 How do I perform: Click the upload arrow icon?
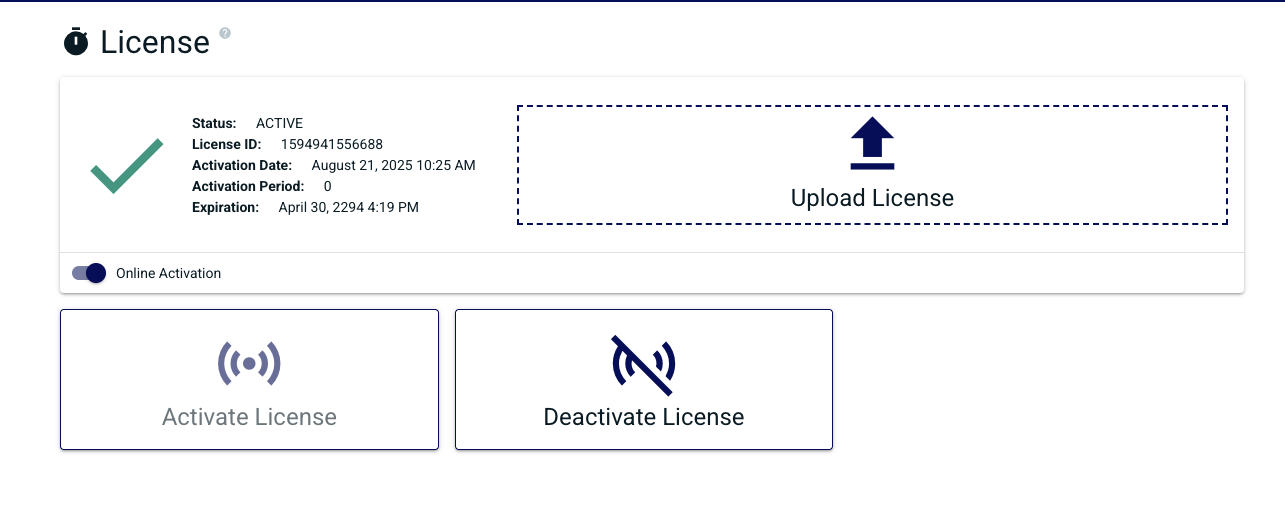(872, 143)
